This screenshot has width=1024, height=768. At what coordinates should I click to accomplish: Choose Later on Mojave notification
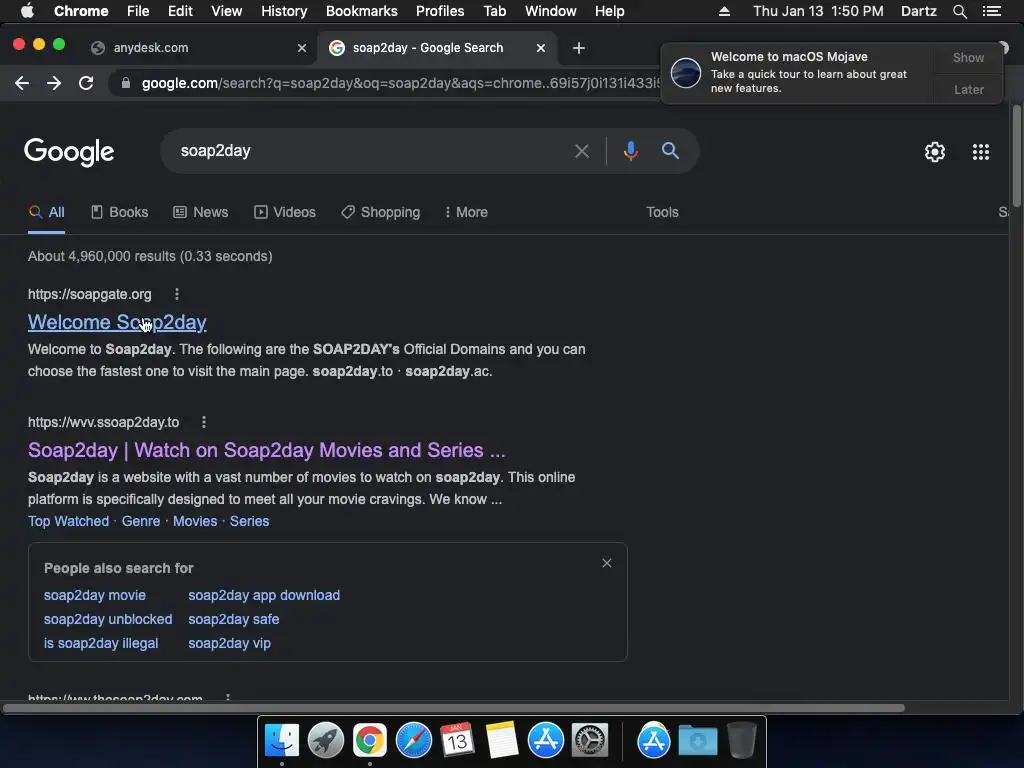[x=968, y=89]
